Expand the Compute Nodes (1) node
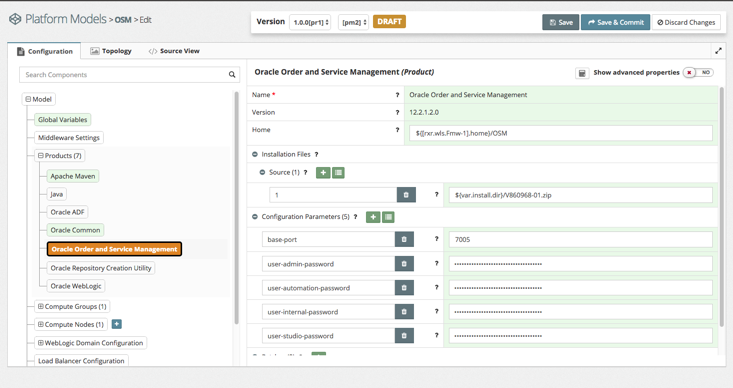Viewport: 733px width, 388px height. pyautogui.click(x=41, y=324)
